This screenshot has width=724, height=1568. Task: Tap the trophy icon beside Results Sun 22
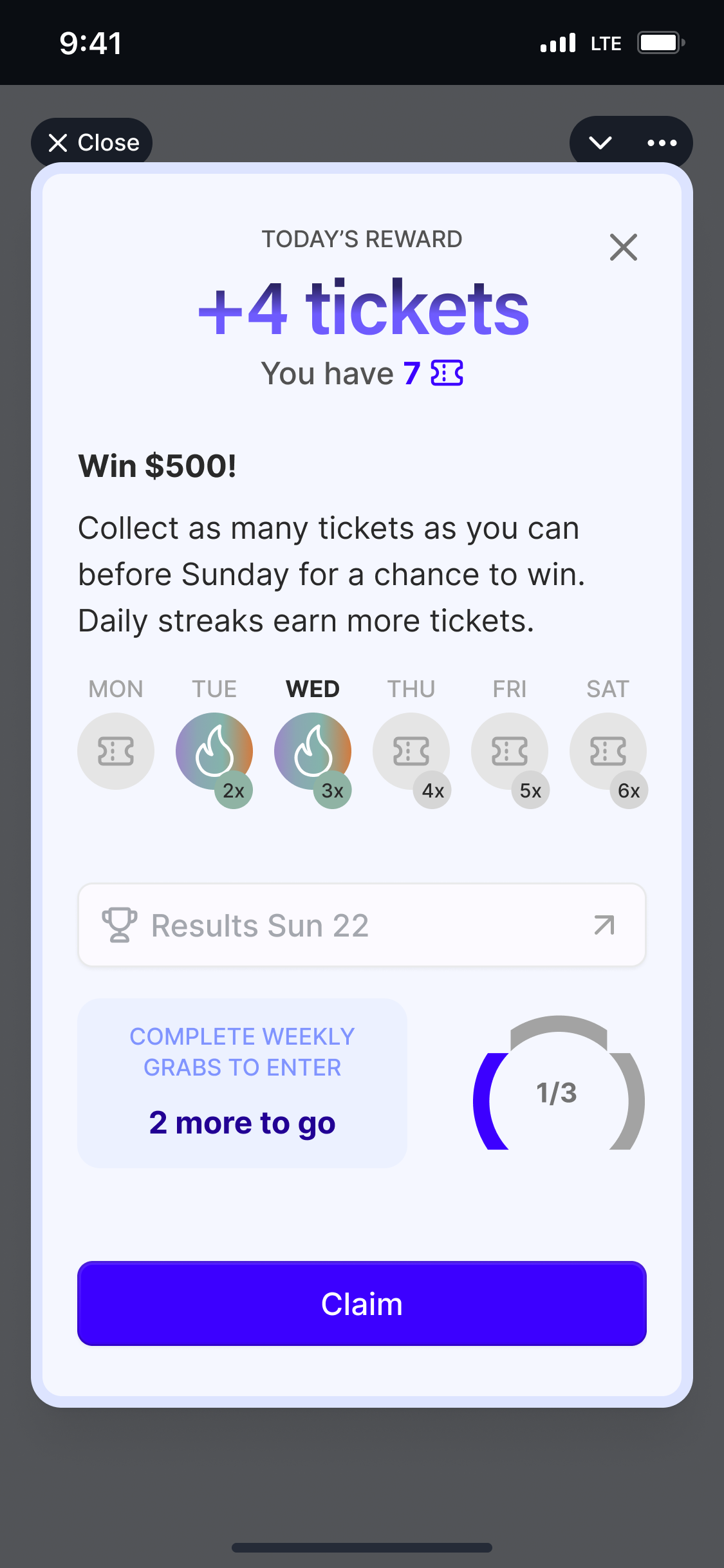[119, 925]
